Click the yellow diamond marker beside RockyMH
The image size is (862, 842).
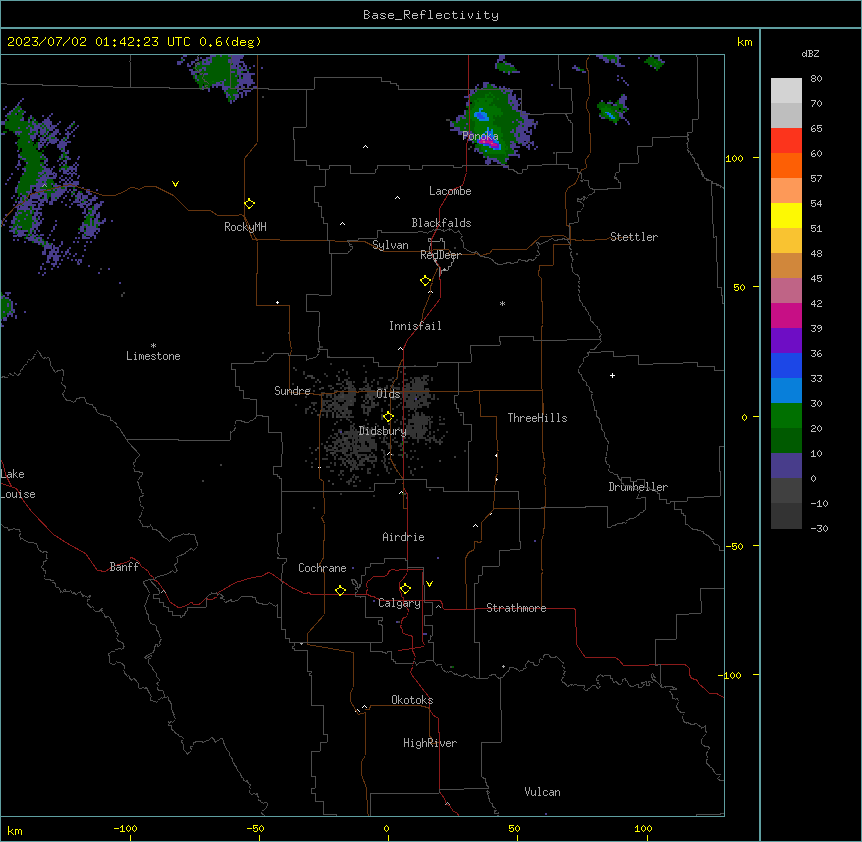point(250,204)
